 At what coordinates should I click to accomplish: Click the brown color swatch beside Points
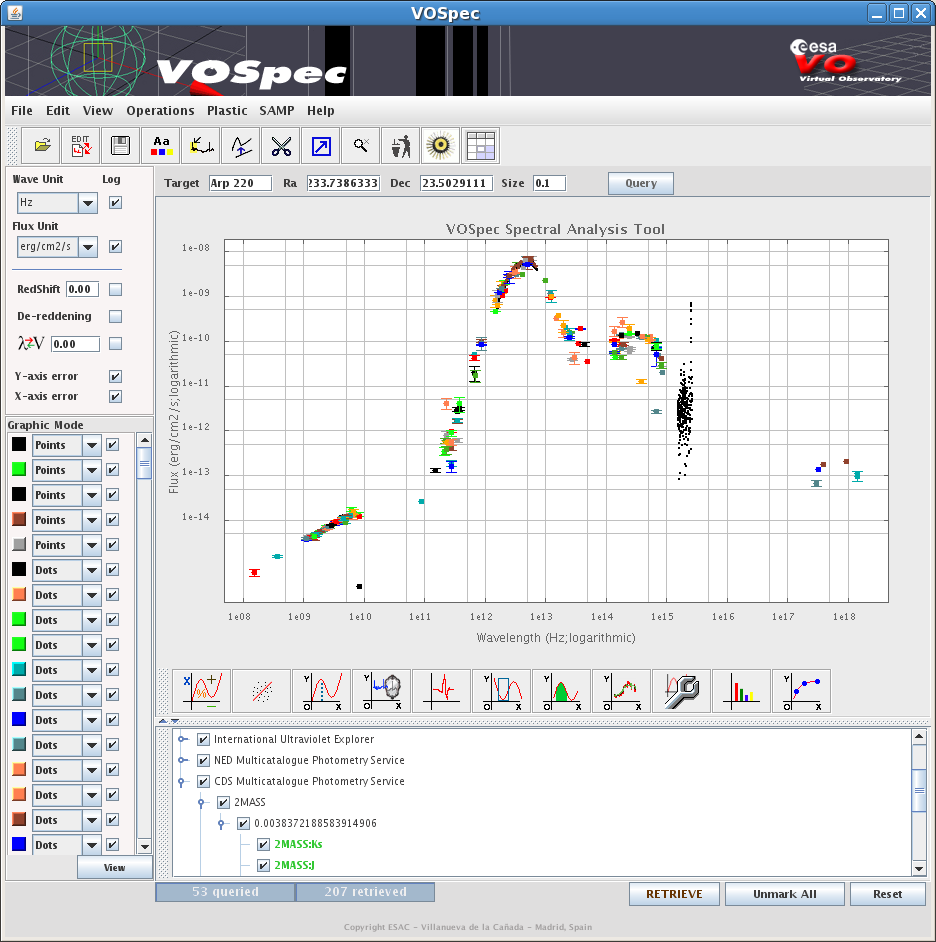click(x=19, y=520)
